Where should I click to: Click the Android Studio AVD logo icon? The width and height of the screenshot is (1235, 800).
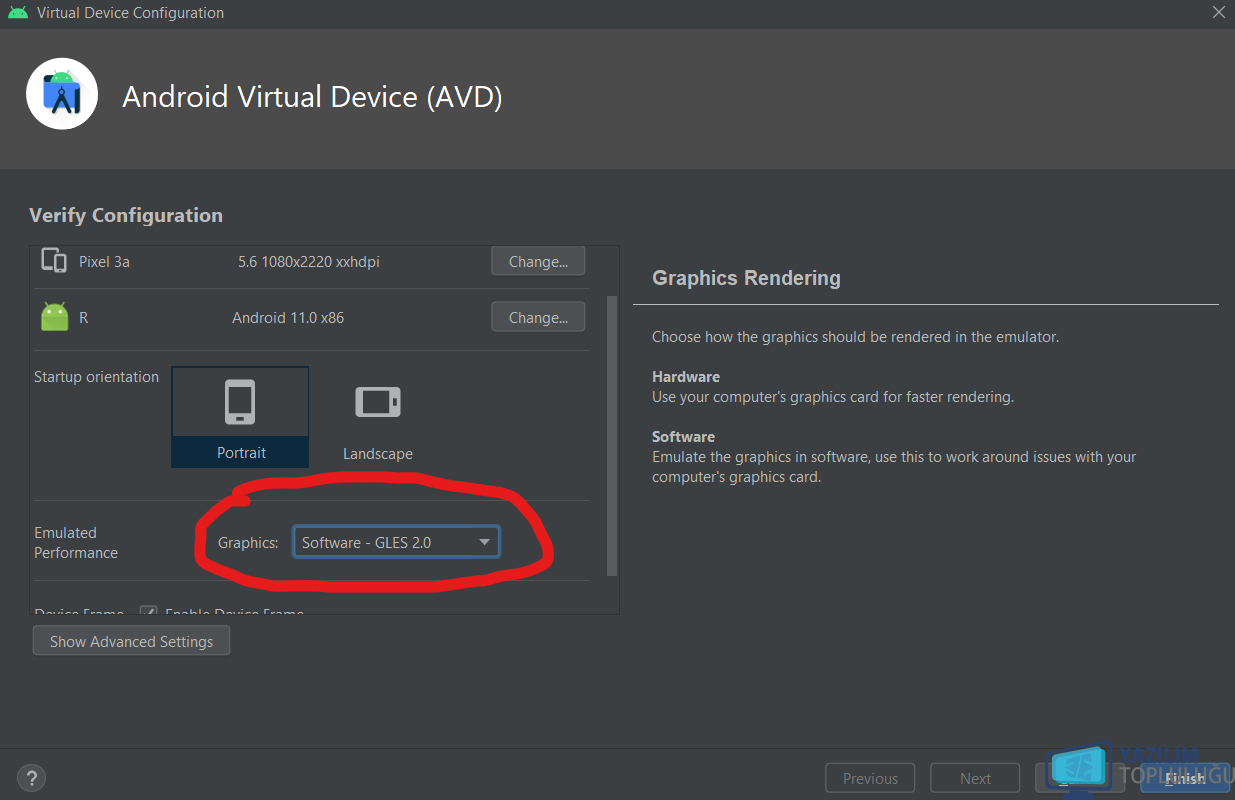tap(62, 93)
